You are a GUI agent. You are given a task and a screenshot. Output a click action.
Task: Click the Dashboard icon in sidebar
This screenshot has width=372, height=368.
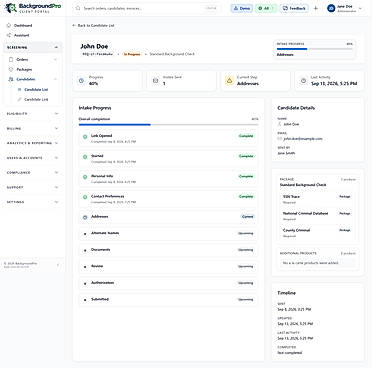(9, 25)
